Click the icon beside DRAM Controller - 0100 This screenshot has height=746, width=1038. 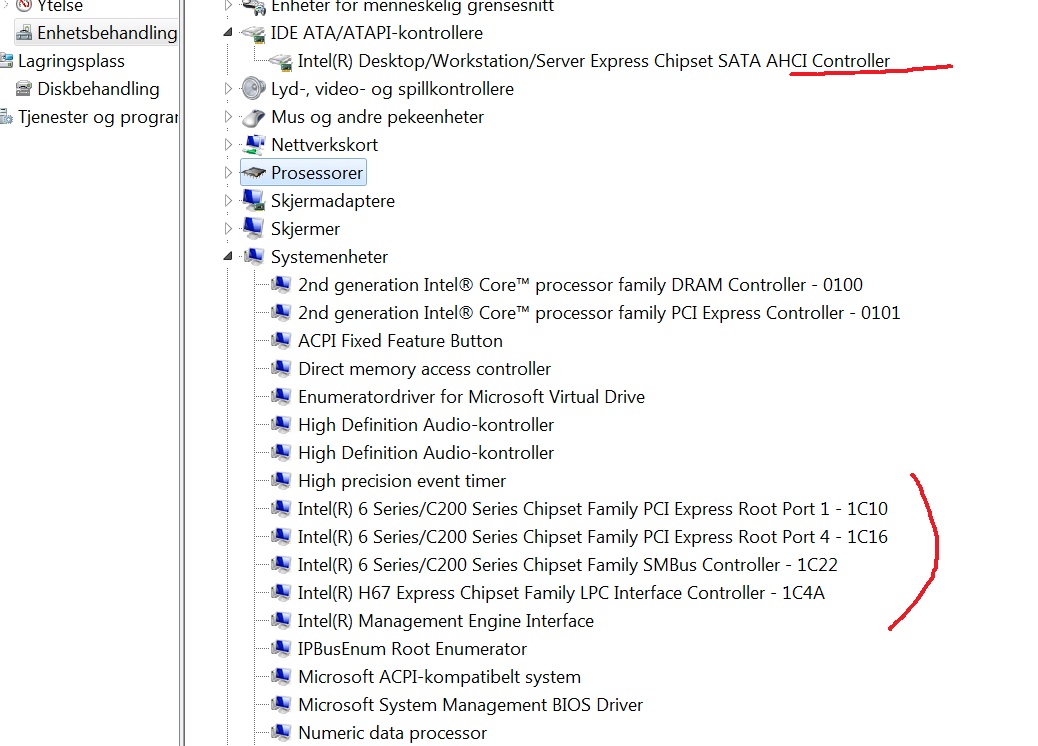[x=281, y=284]
